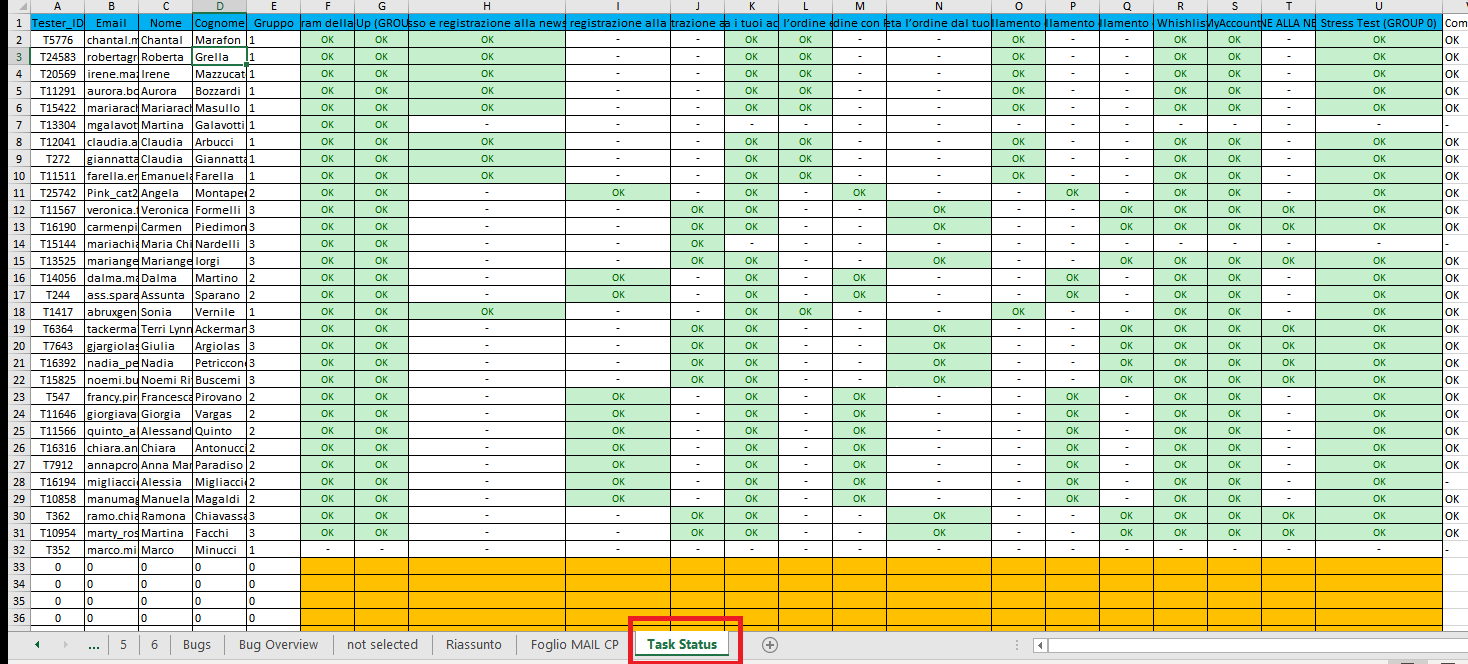Select the tester ID cell T11291
The image size is (1468, 664).
click(x=57, y=90)
